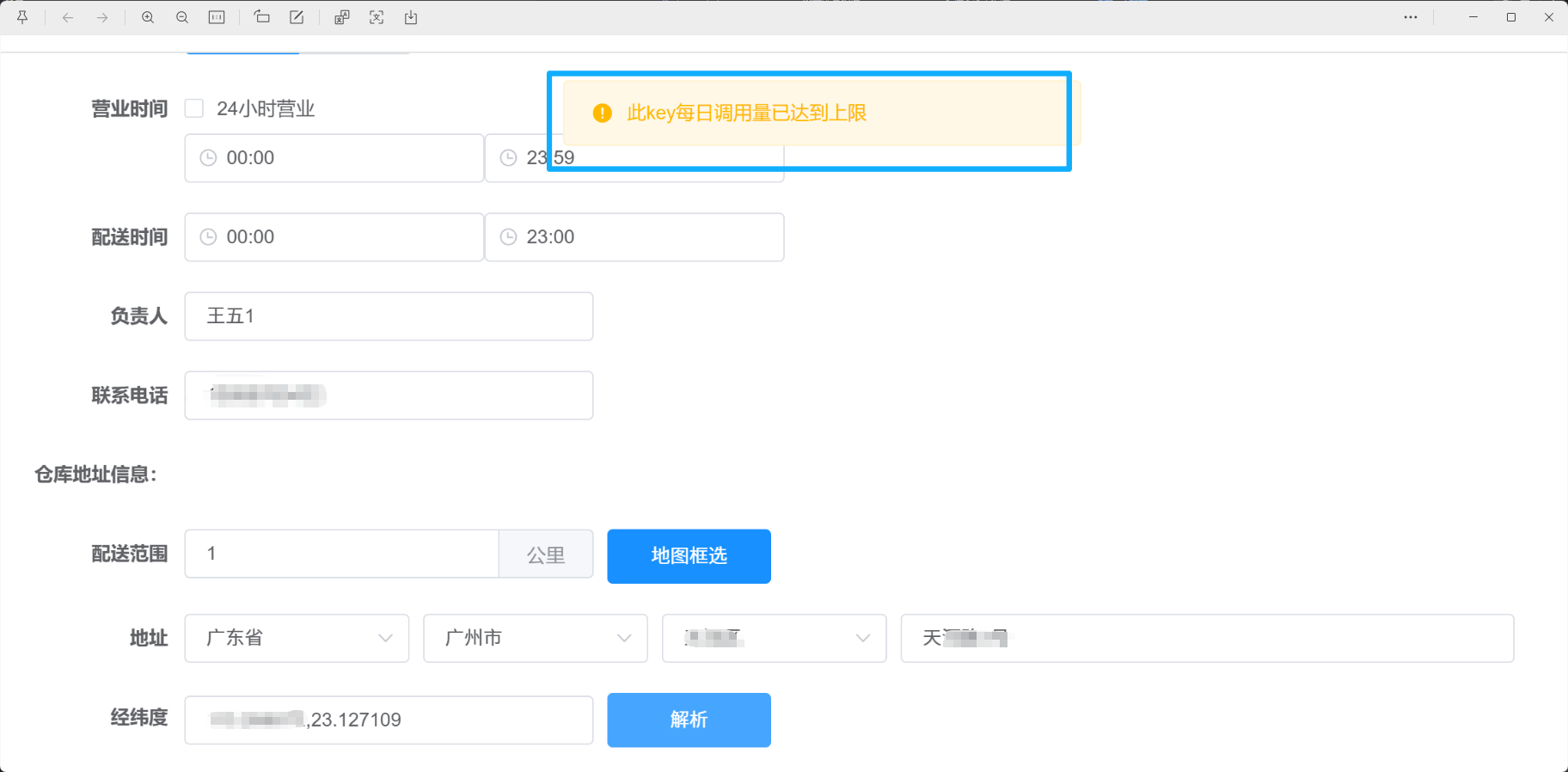Pin the image viewer window
The height and width of the screenshot is (772, 1568).
(x=23, y=17)
